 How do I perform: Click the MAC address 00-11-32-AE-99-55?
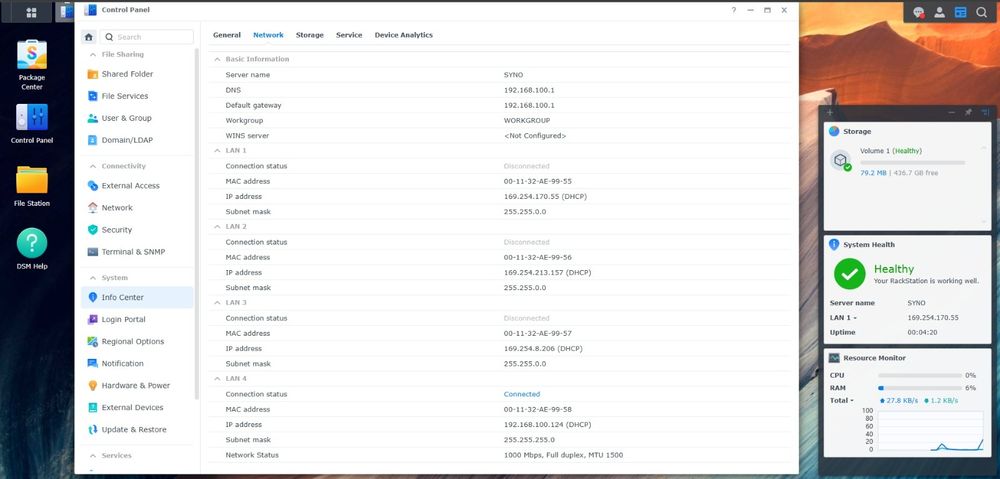coord(538,181)
